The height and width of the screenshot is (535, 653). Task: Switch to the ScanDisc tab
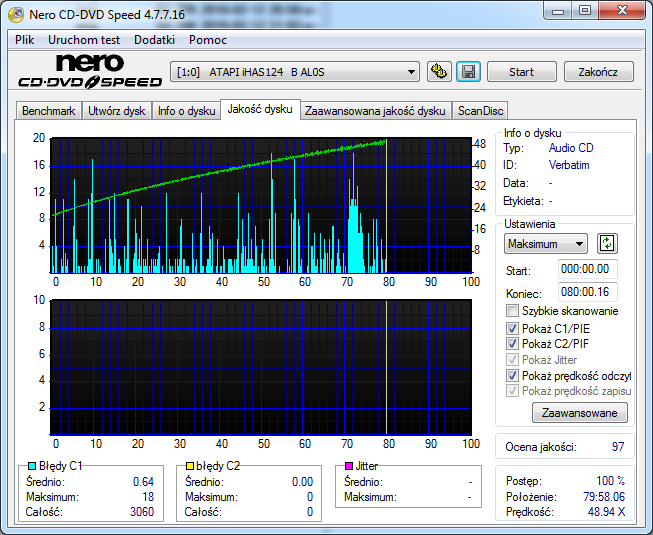[480, 111]
